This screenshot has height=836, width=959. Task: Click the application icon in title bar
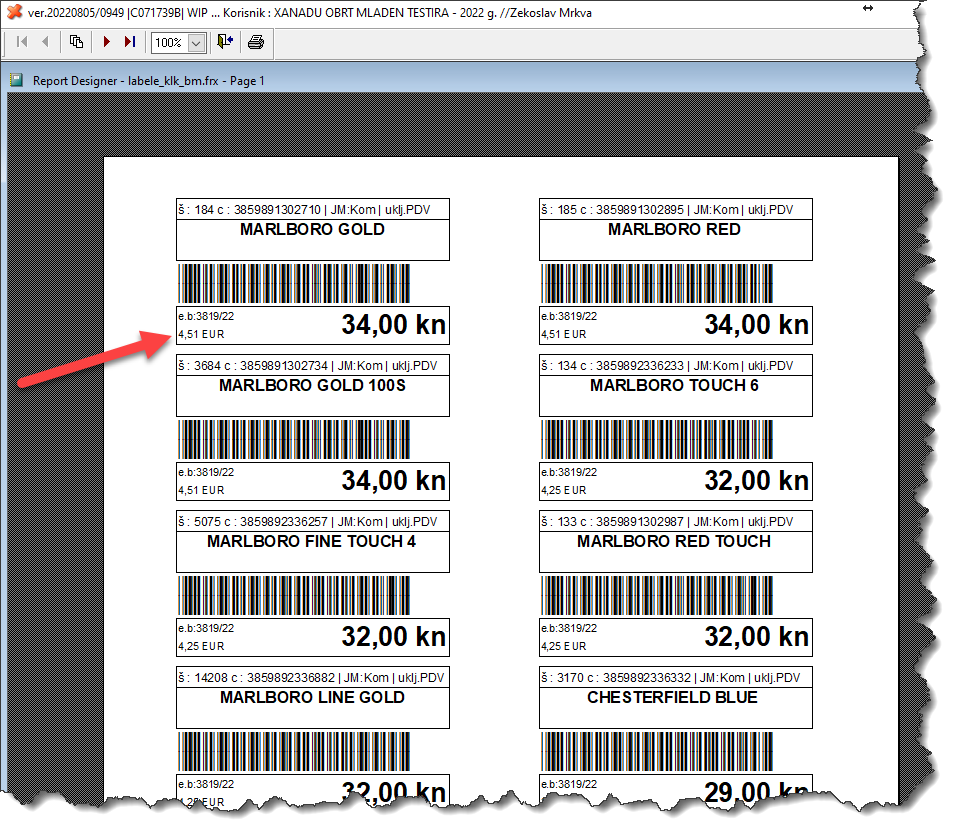point(14,10)
